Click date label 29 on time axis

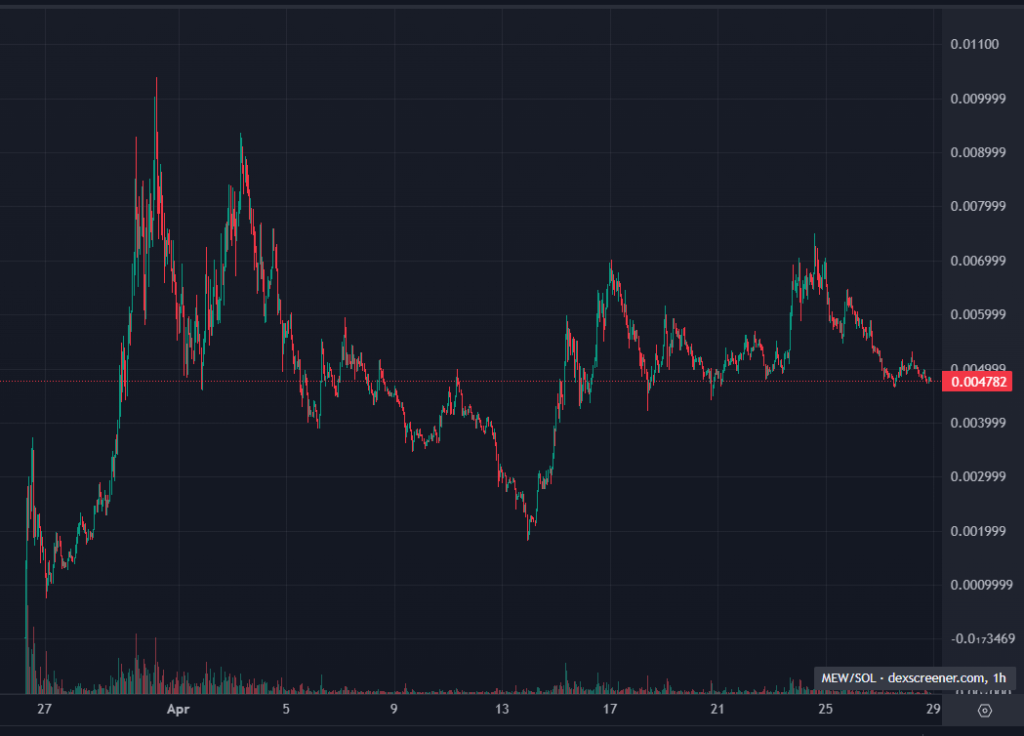coord(932,710)
